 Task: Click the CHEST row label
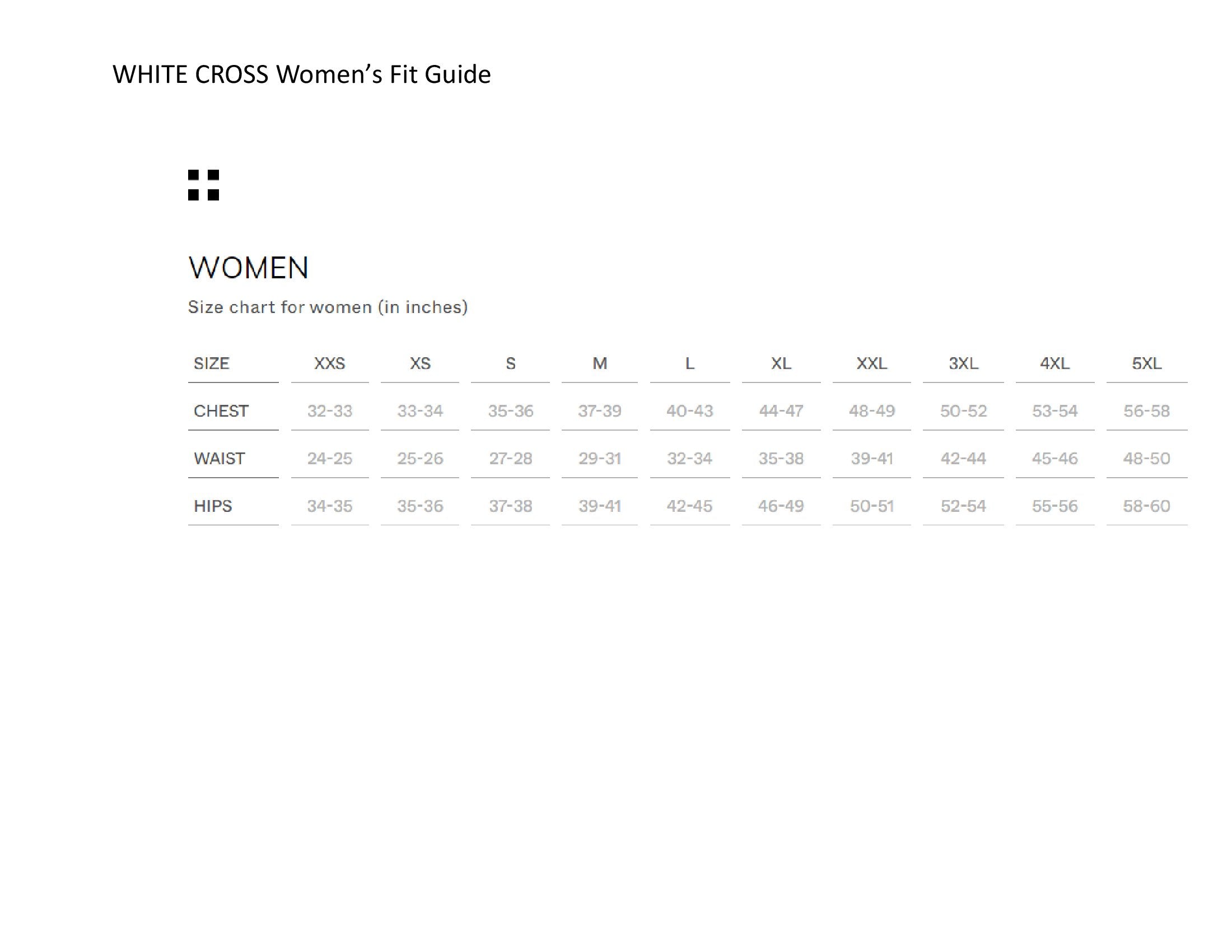click(x=221, y=411)
